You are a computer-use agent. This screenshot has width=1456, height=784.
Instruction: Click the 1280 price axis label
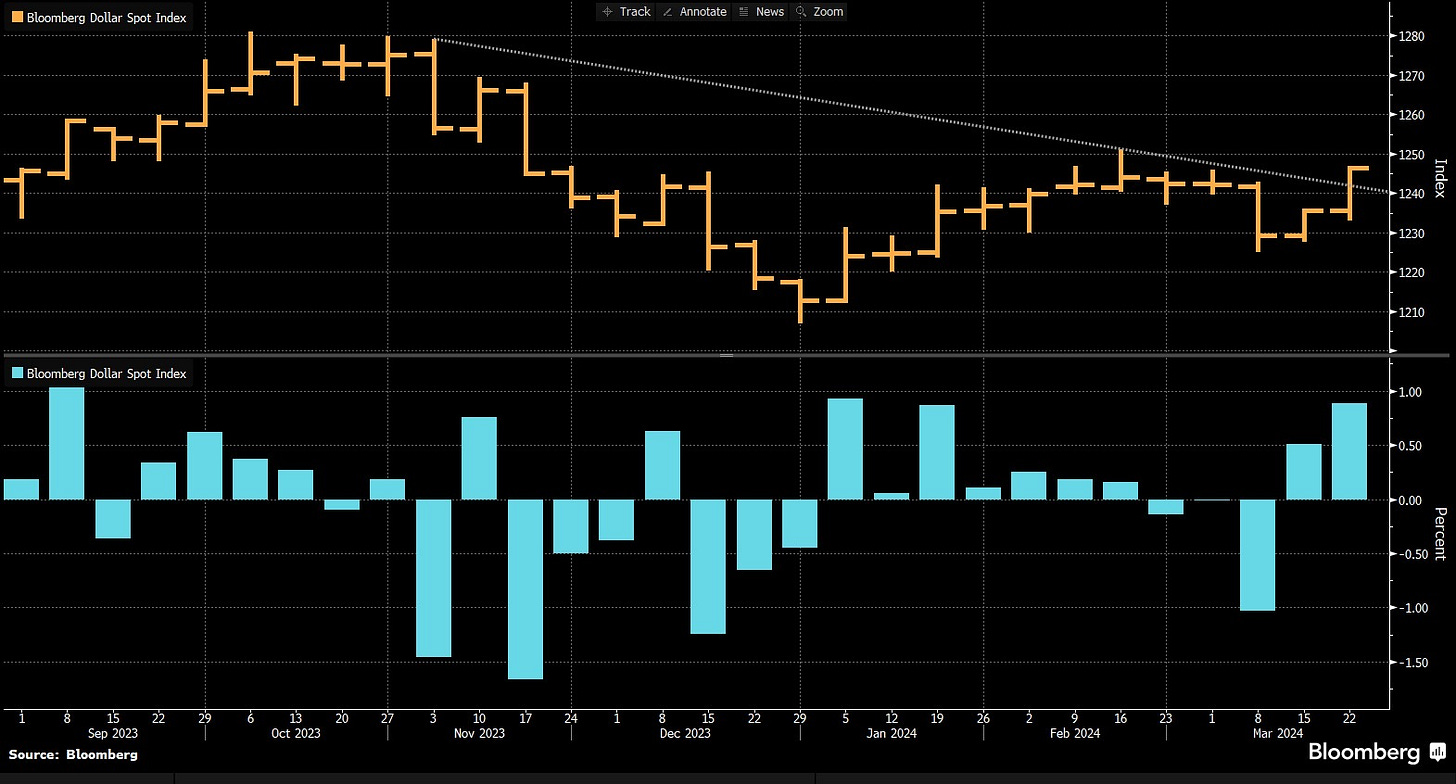click(x=1409, y=37)
